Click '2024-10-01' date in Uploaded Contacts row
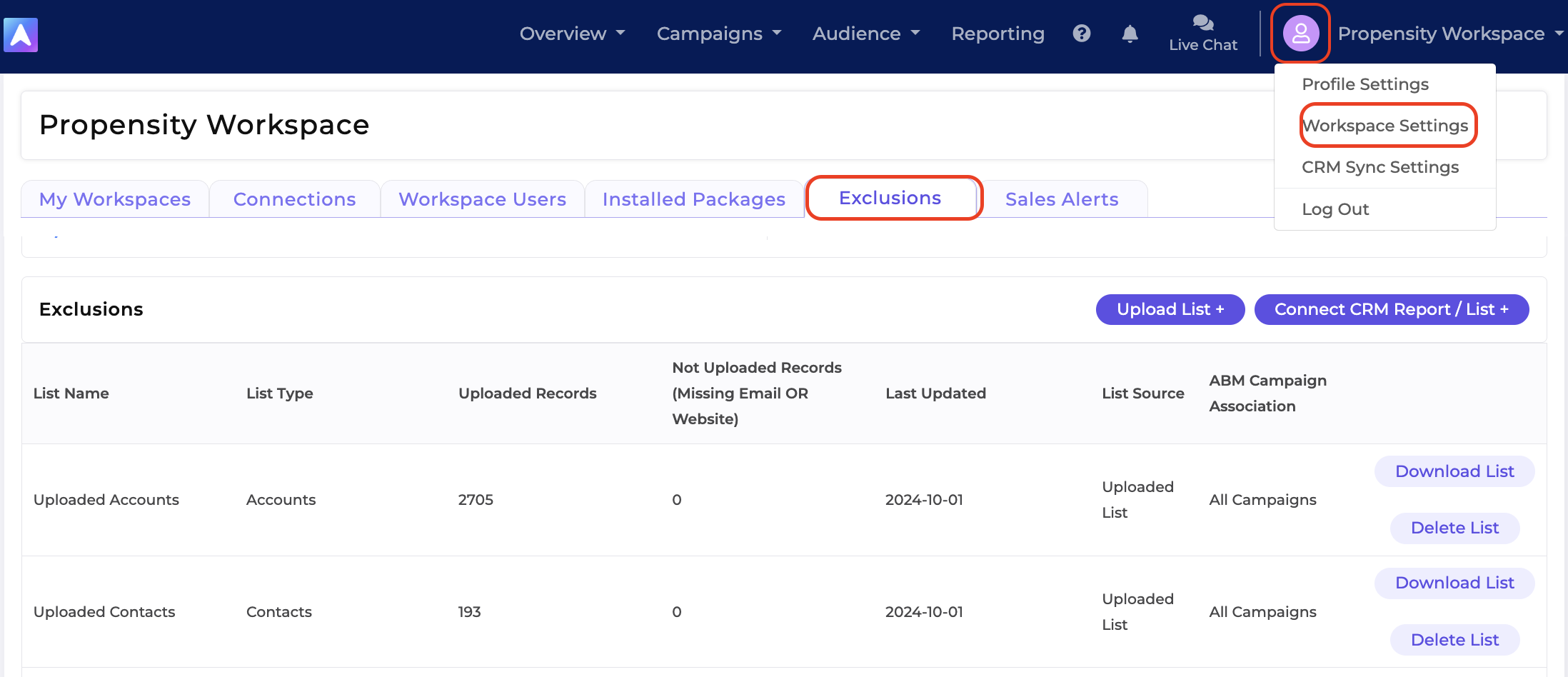This screenshot has height=677, width=1568. pos(924,612)
